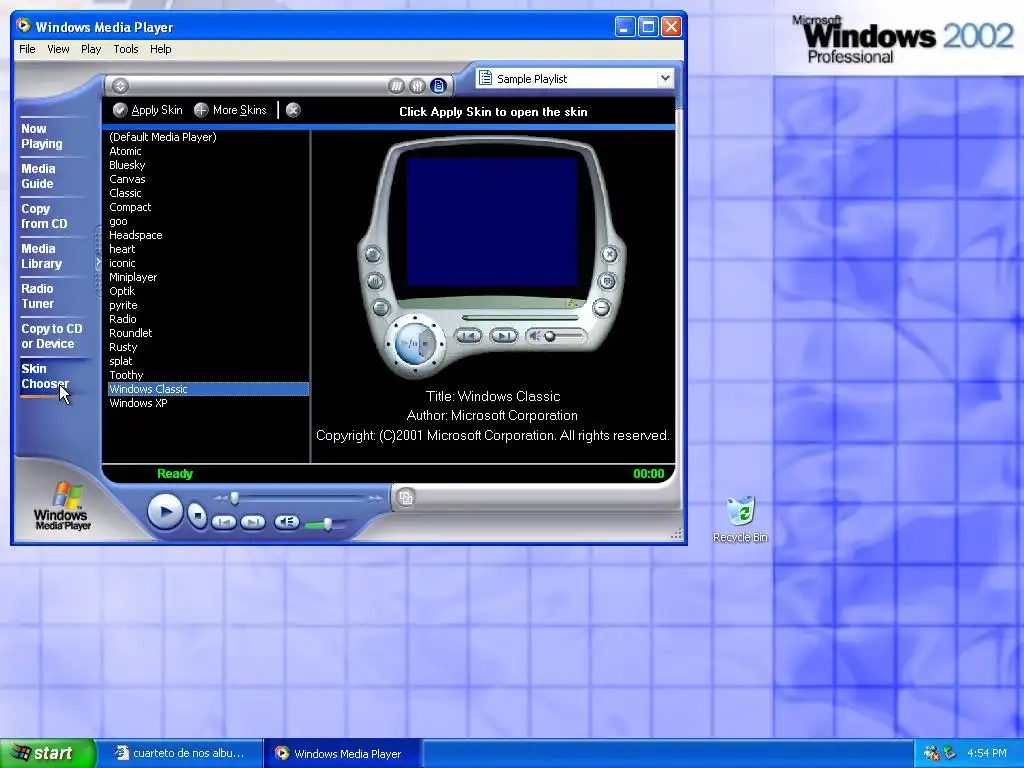The image size is (1024, 768).
Task: Click the Play button in transport controls
Action: (165, 512)
